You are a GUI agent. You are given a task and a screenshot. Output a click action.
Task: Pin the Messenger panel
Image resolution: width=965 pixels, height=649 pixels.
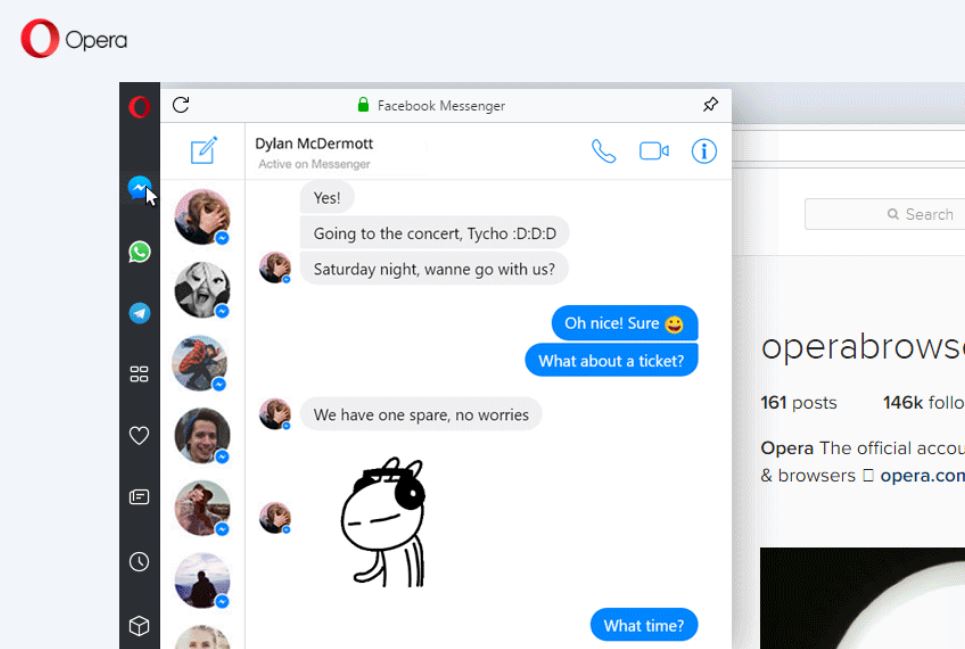click(x=710, y=105)
